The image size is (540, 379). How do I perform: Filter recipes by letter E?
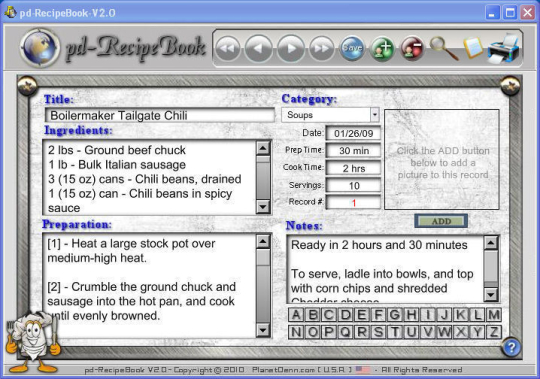click(362, 315)
